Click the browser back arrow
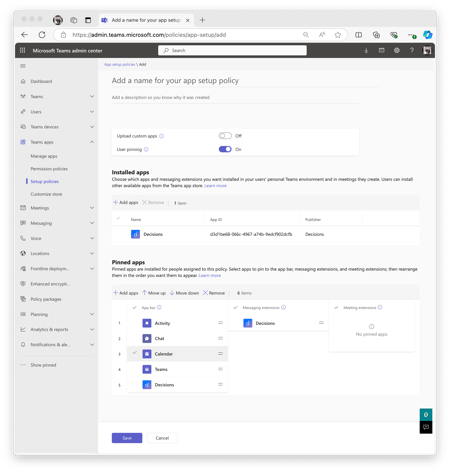 click(x=24, y=35)
